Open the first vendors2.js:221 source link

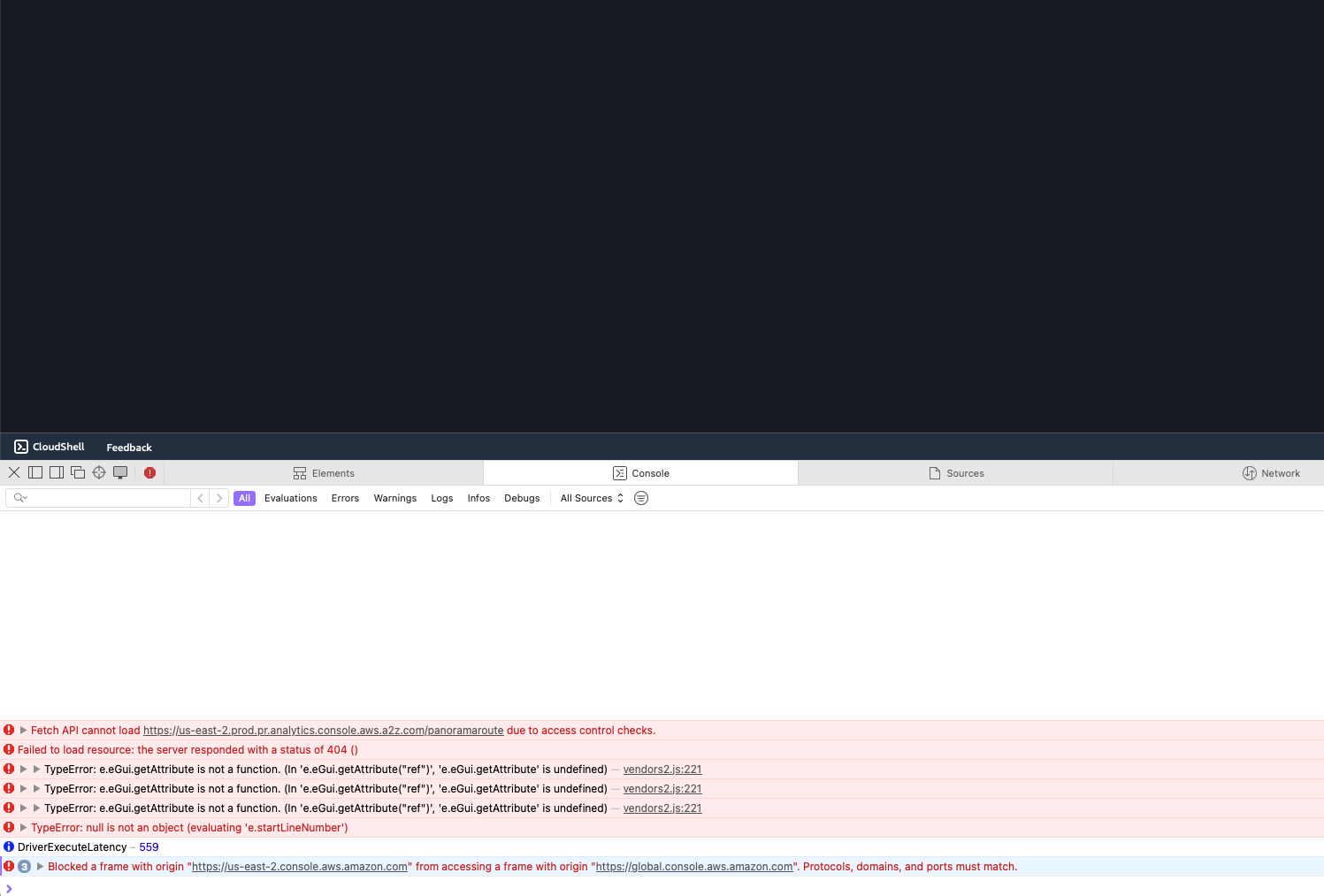click(x=662, y=770)
